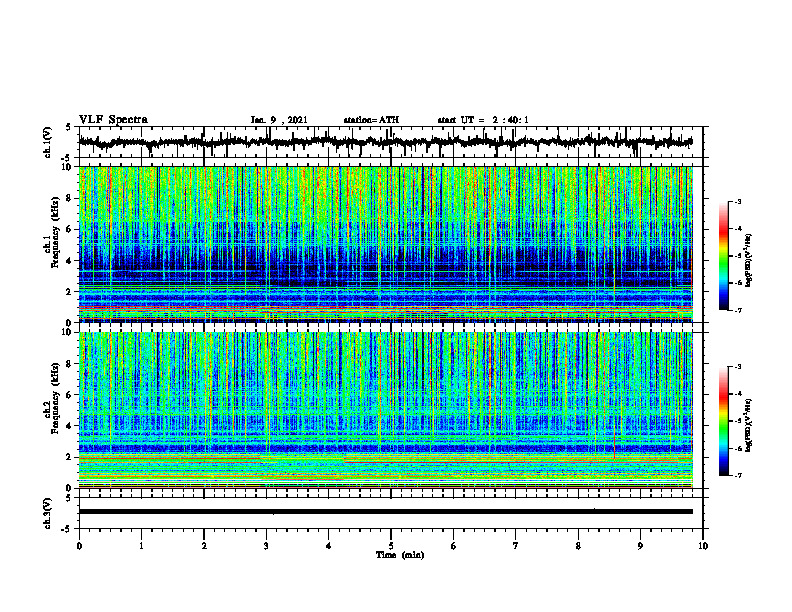Viewport: 792px width, 612px height.
Task: Click the "ch.3(V)" axis label
Action: pyautogui.click(x=48, y=514)
